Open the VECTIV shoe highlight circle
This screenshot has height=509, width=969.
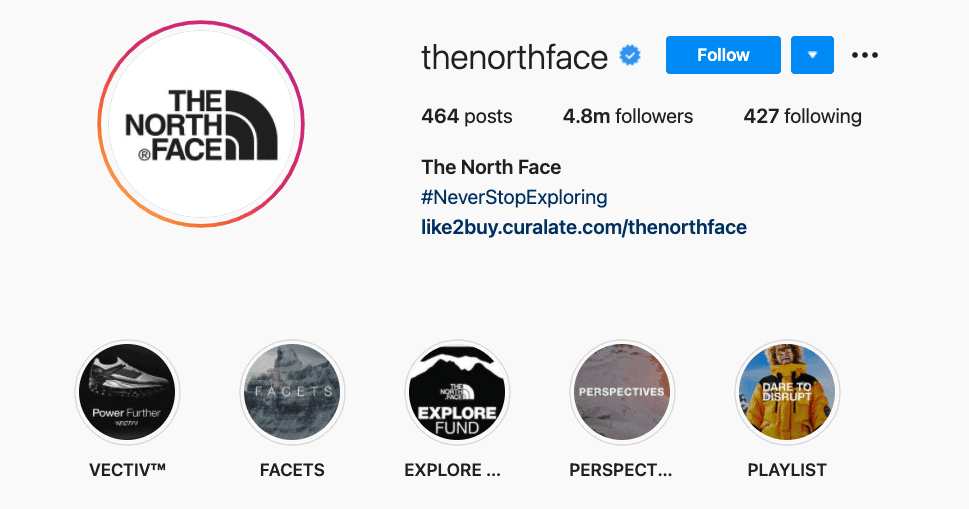[128, 392]
